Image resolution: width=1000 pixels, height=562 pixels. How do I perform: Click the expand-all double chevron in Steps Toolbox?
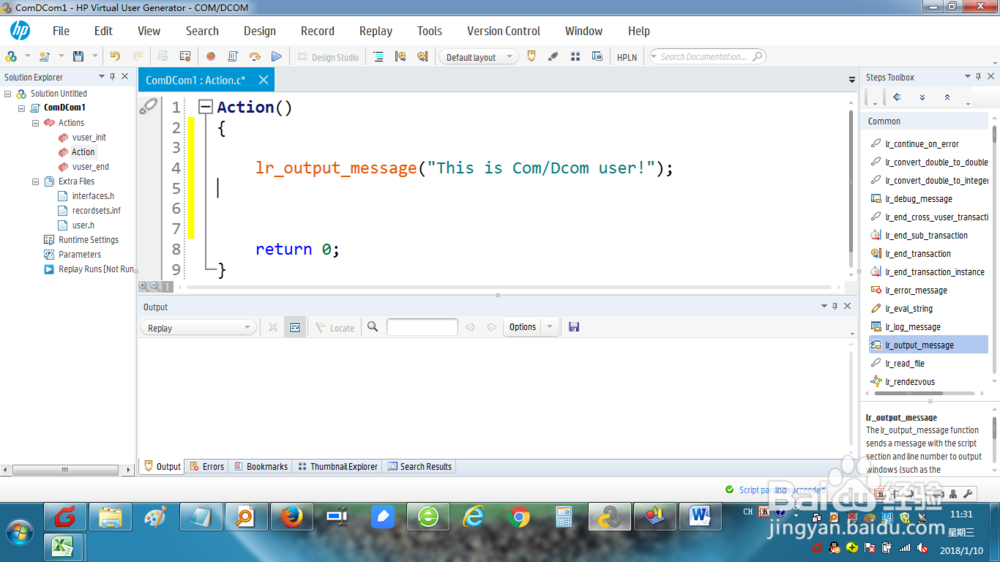tap(922, 97)
